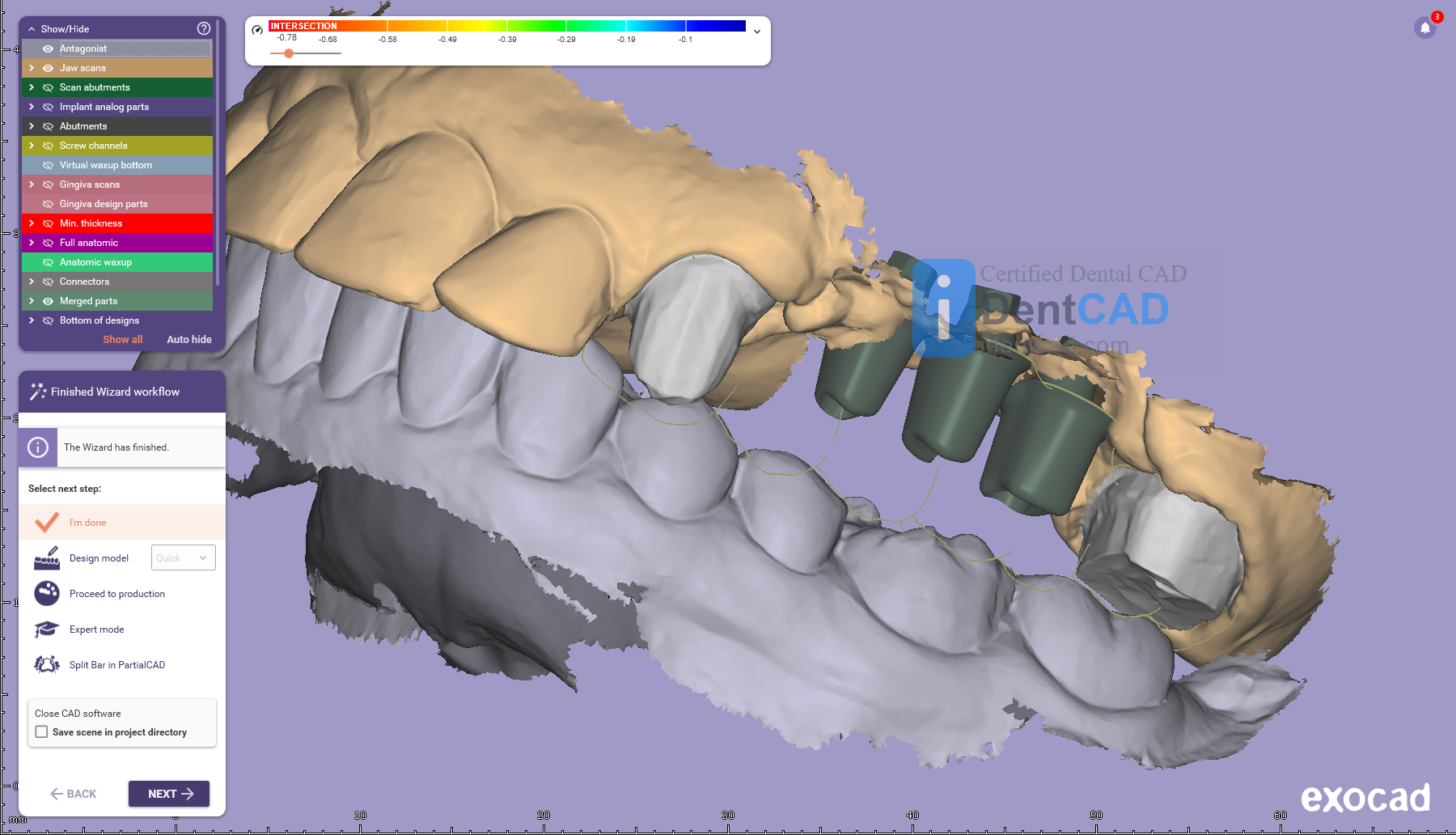
Task: Click the Show/Hide help question mark icon
Action: coord(204,28)
